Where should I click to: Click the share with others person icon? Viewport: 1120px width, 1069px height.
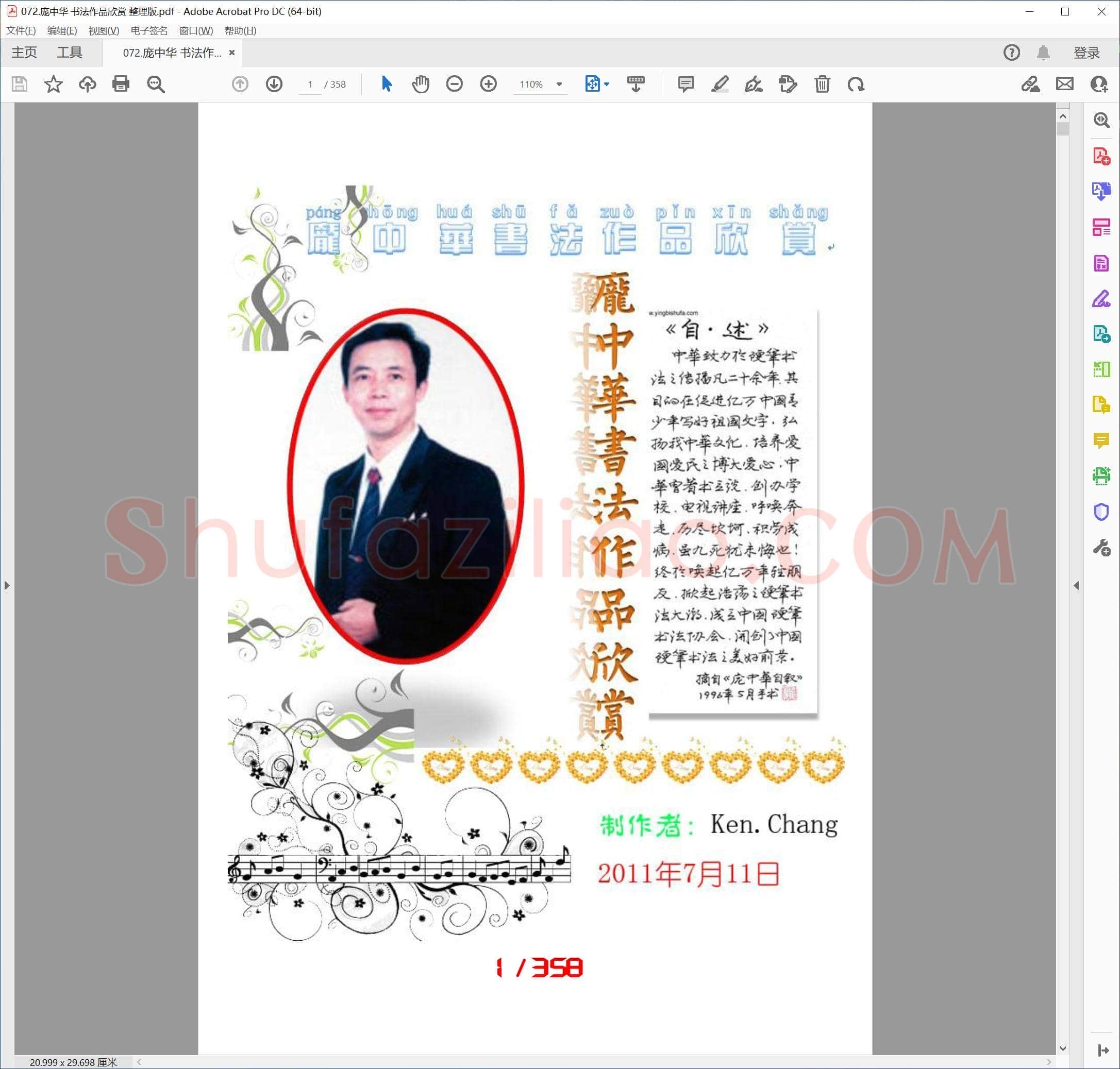point(1099,84)
